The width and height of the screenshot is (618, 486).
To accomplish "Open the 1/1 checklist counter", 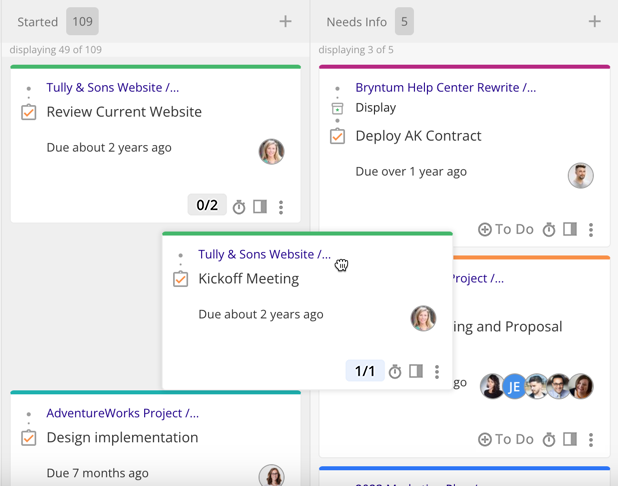I will tap(365, 371).
